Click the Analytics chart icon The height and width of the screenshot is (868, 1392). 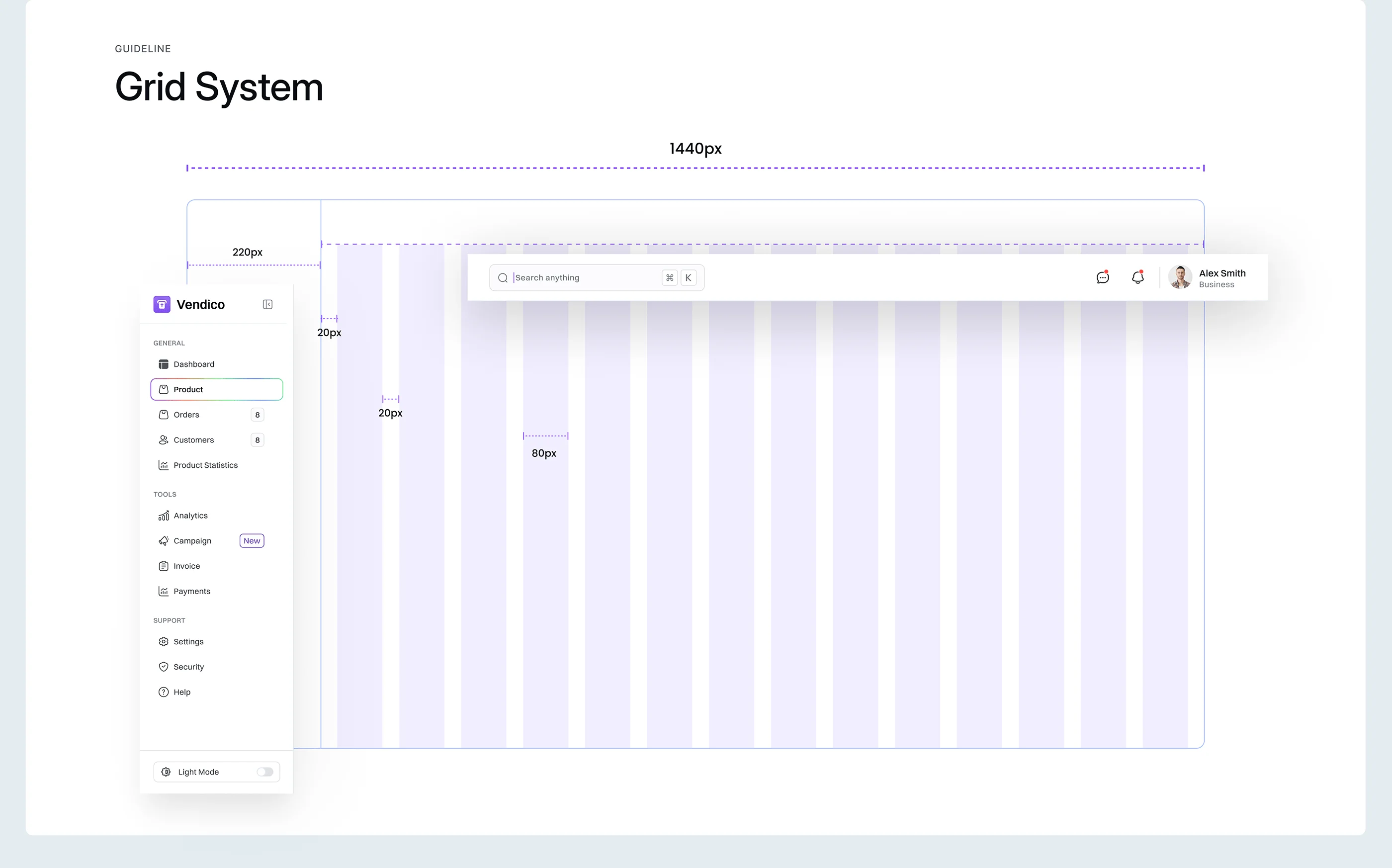pyautogui.click(x=164, y=516)
